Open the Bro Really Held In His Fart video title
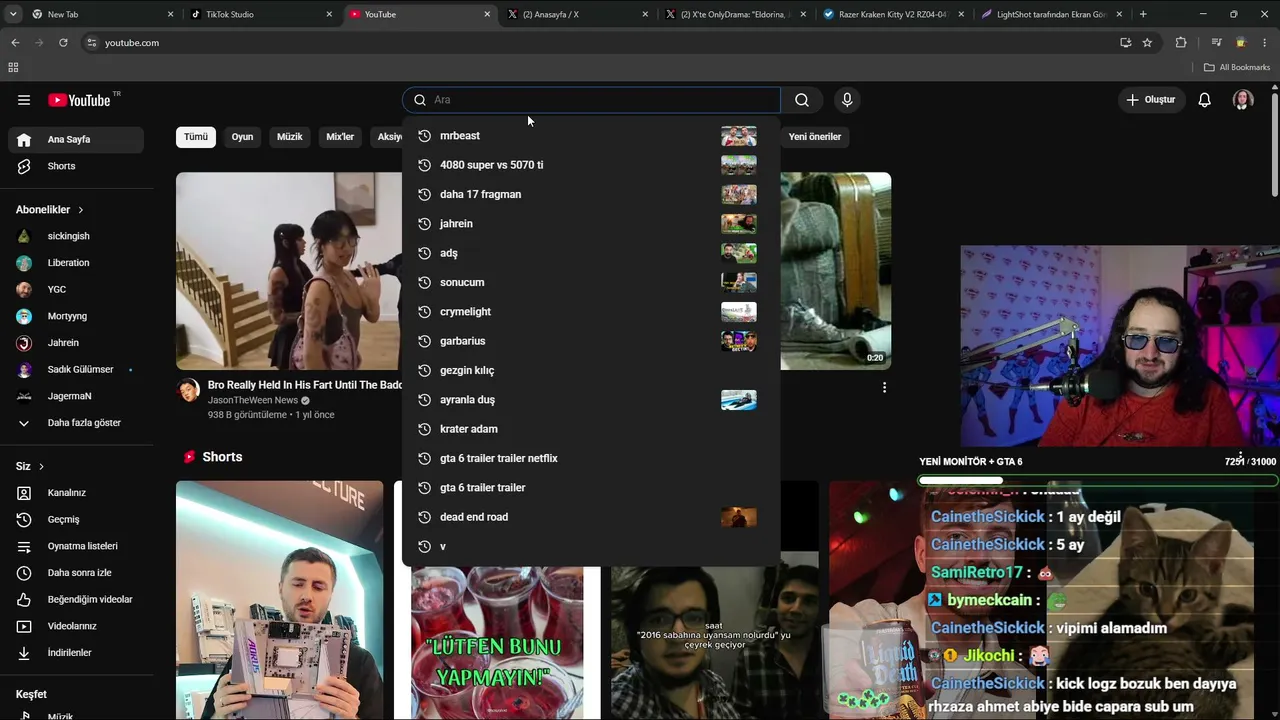1280x720 pixels. click(x=305, y=385)
